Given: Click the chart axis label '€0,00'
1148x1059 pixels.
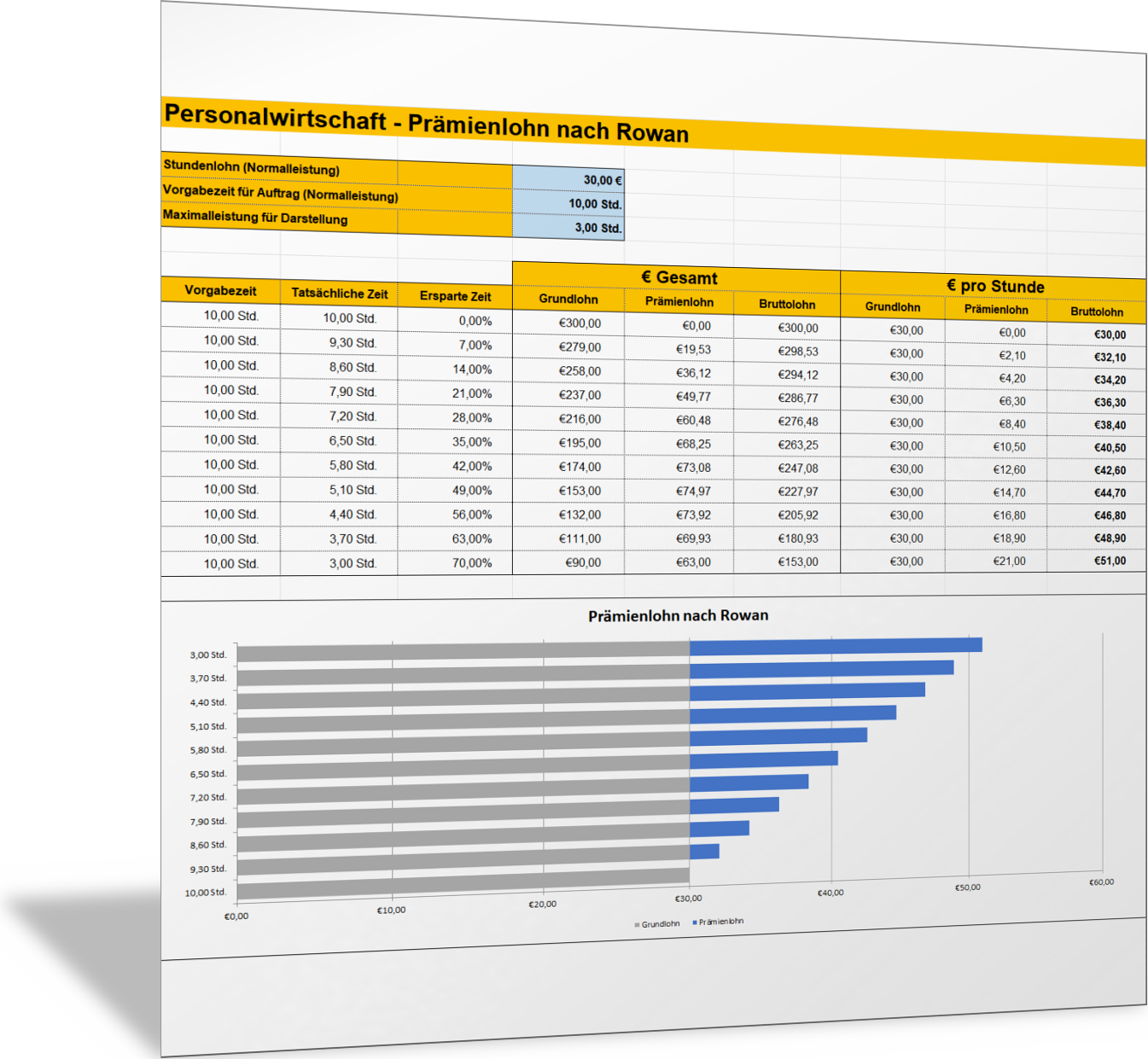Looking at the screenshot, I should (236, 916).
